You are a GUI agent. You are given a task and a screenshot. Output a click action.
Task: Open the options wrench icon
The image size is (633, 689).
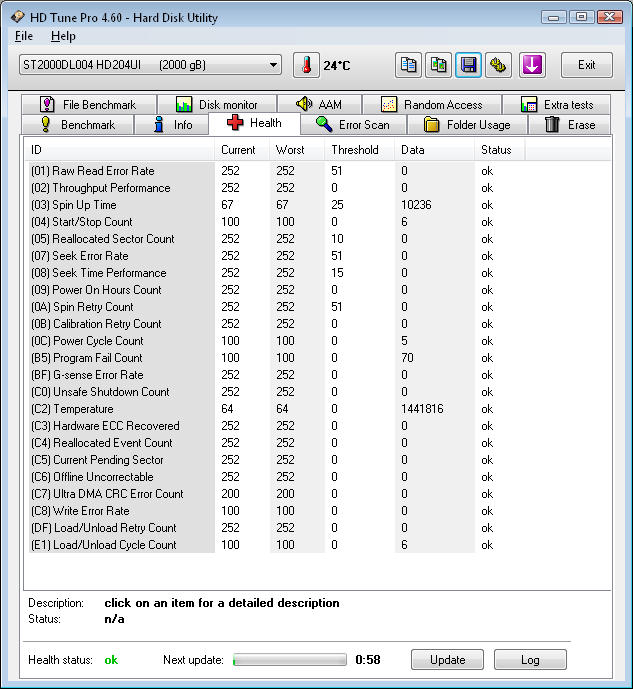pyautogui.click(x=498, y=65)
